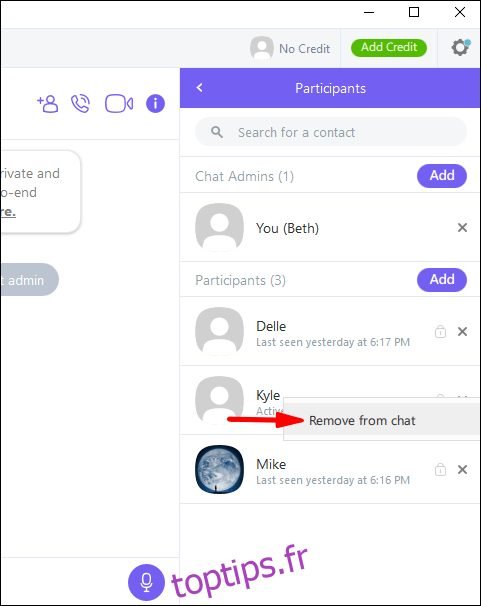Remove Delle using the X icon
This screenshot has width=481, height=606.
[x=462, y=331]
